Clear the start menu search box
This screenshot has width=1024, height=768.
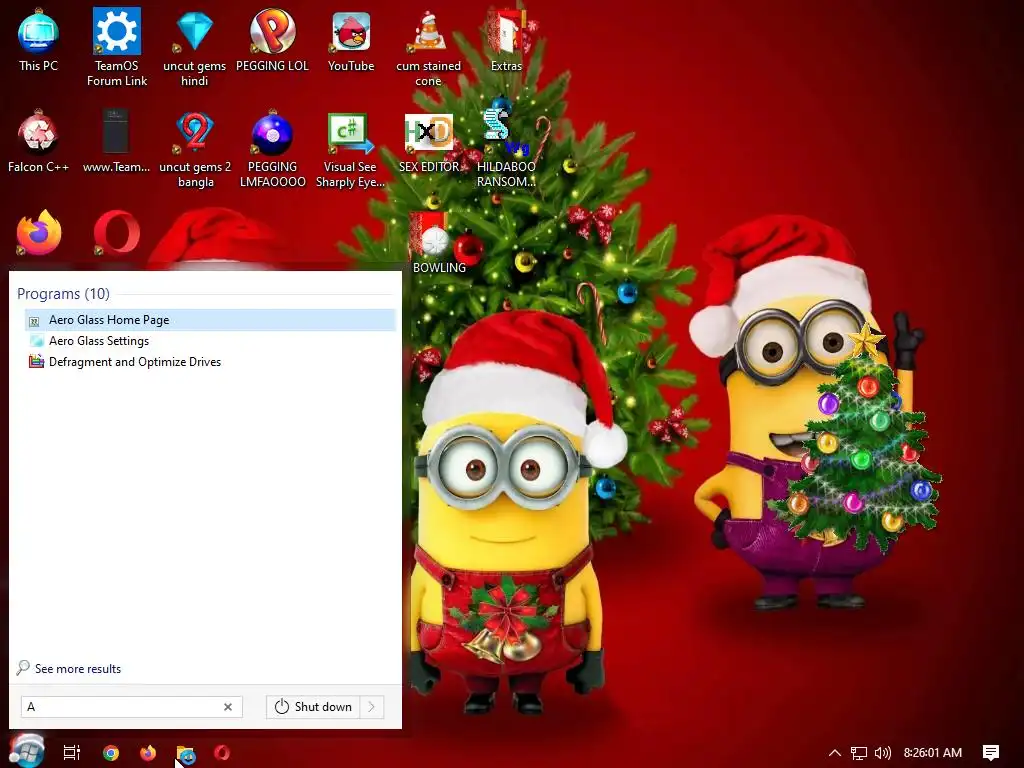coord(228,707)
